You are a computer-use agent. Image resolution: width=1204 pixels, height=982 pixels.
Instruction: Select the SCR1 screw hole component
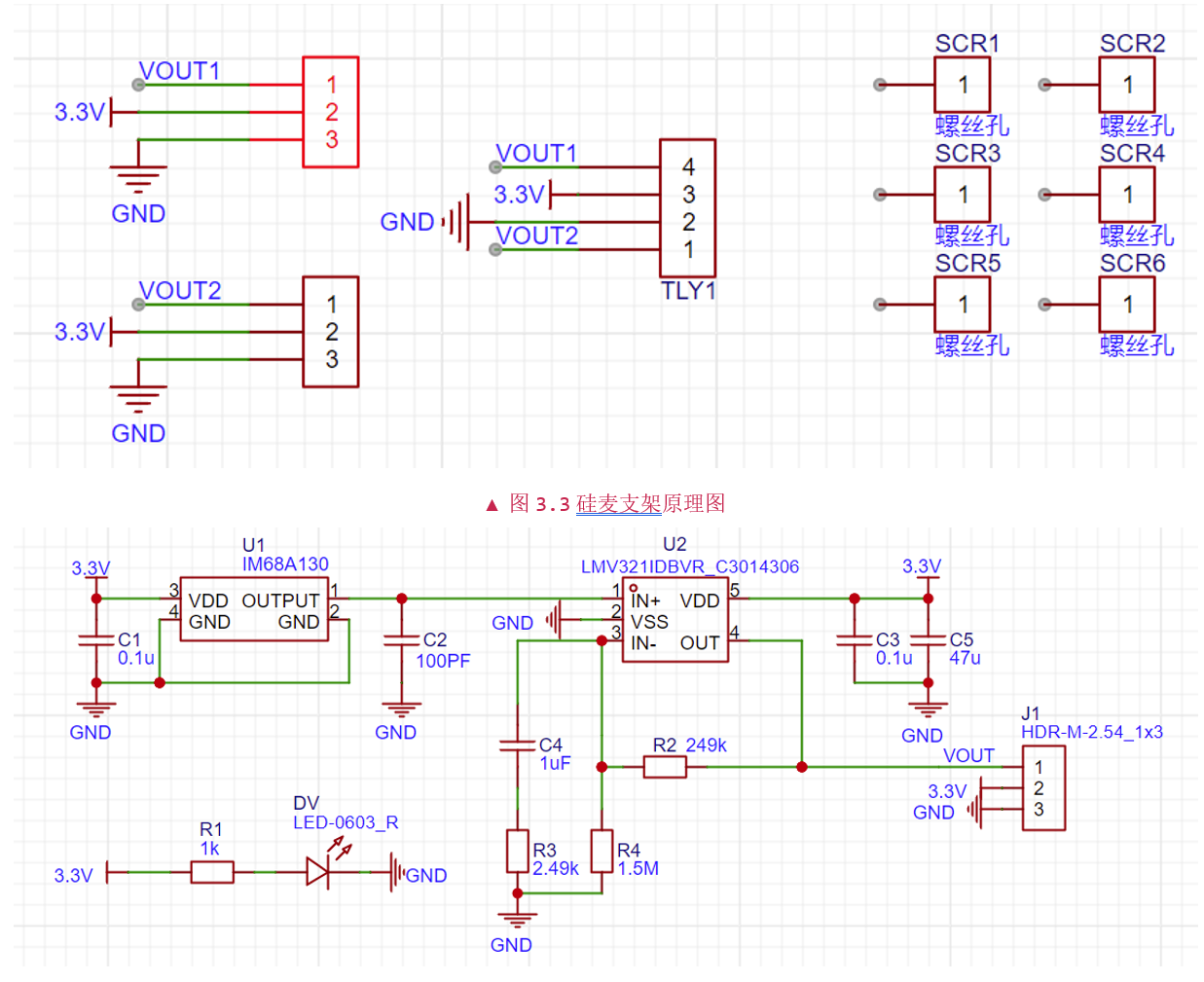[x=962, y=85]
